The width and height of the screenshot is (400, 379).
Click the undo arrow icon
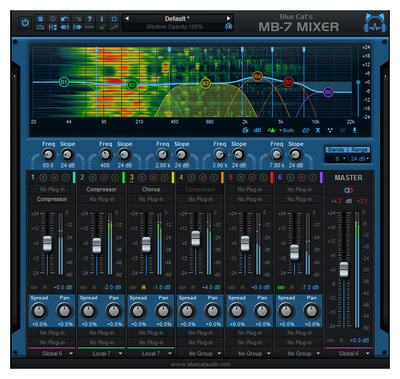click(x=65, y=19)
